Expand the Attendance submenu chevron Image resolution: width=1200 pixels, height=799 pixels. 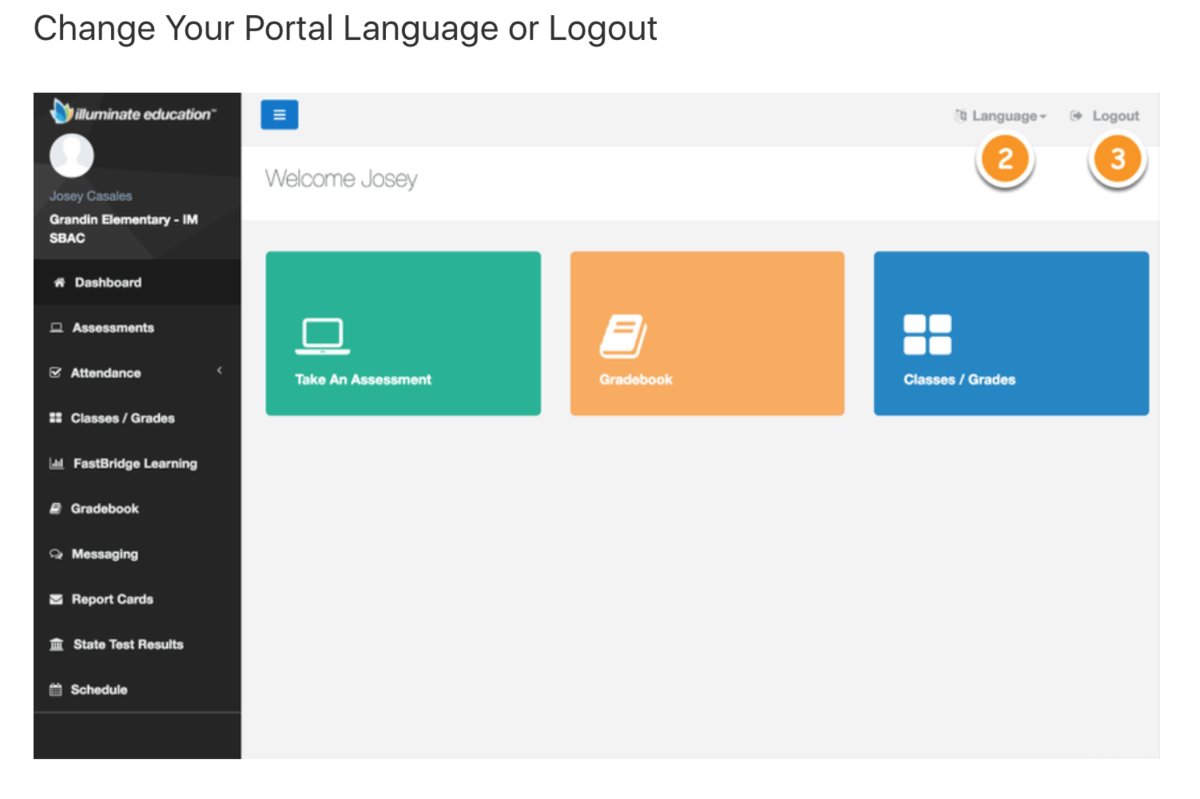pyautogui.click(x=219, y=371)
